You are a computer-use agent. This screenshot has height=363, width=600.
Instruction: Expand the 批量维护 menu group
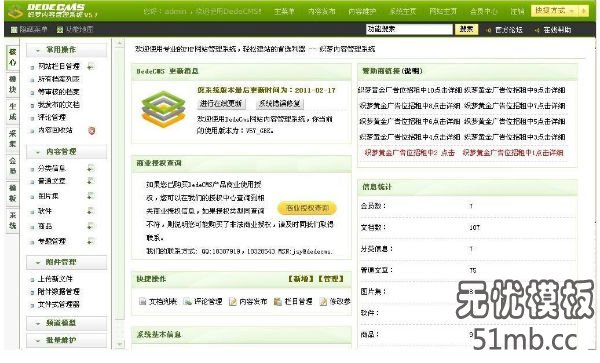pos(66,340)
